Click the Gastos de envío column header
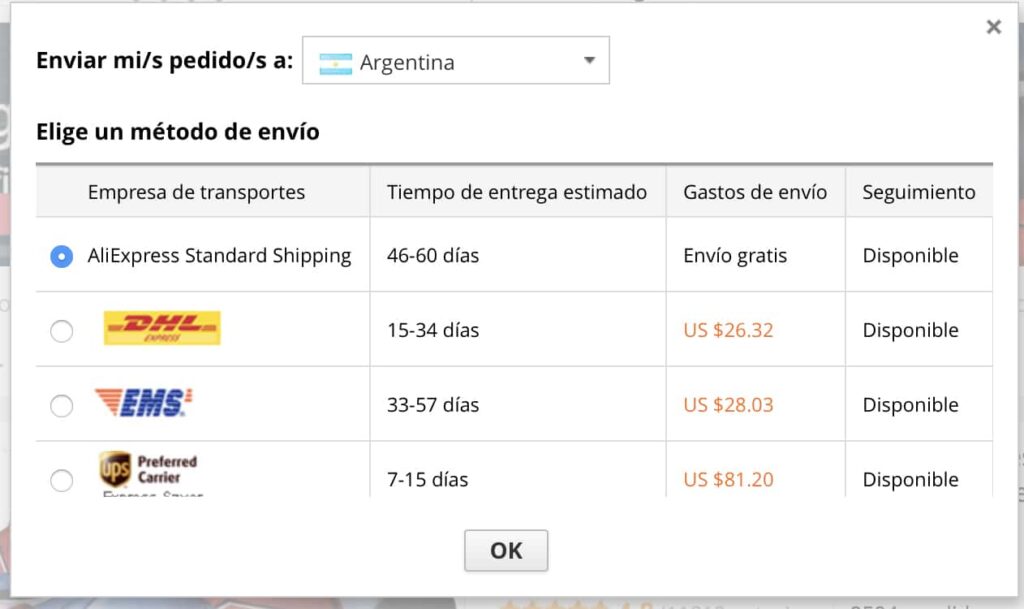The image size is (1024, 609). click(x=755, y=192)
